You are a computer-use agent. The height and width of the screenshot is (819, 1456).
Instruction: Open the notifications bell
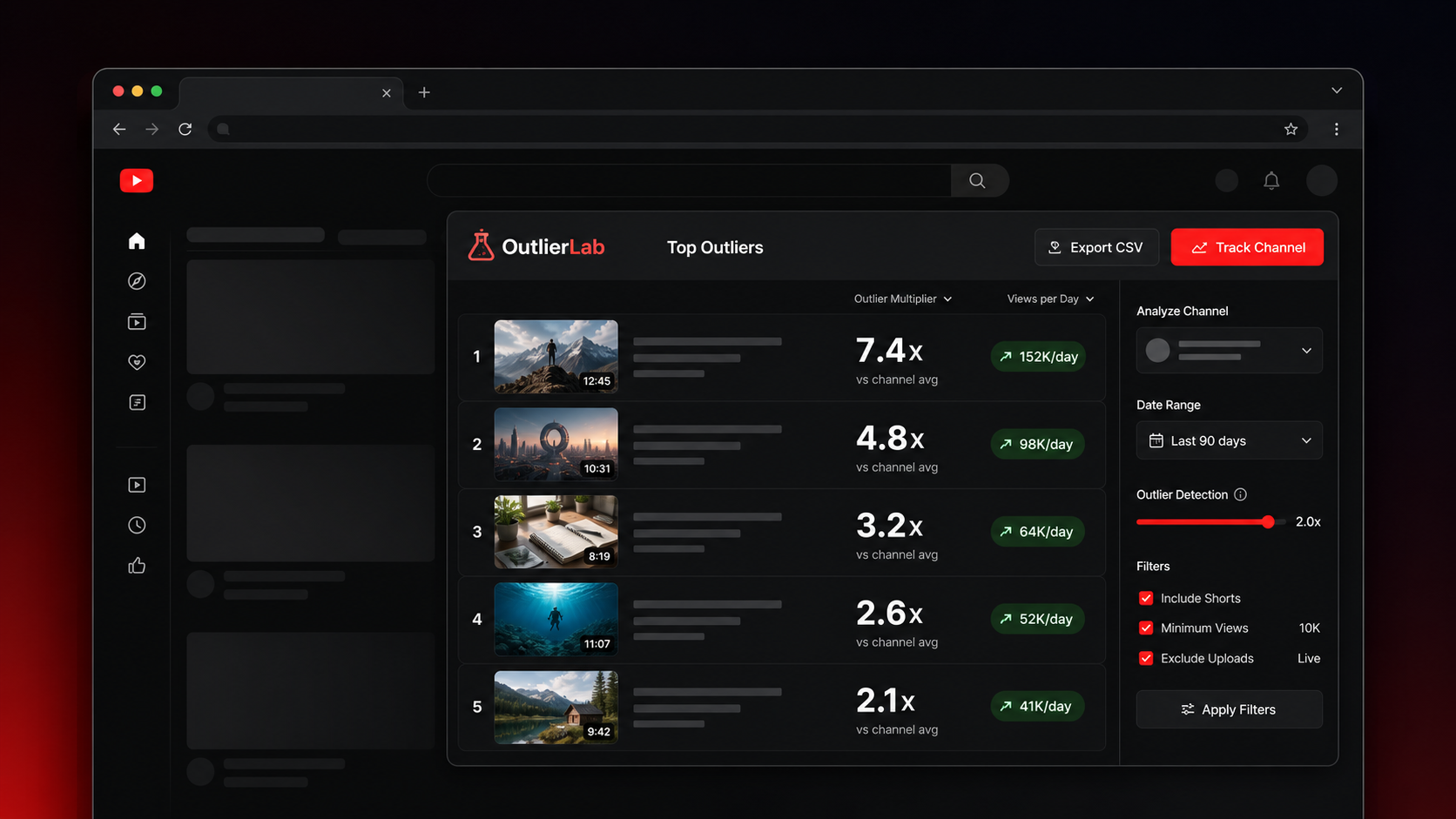click(1271, 180)
